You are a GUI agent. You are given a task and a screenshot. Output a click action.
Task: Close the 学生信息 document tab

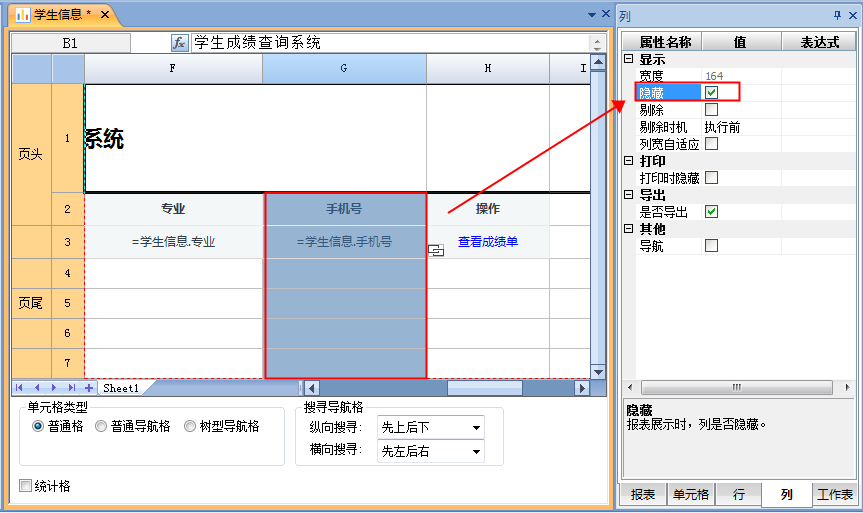(x=105, y=15)
